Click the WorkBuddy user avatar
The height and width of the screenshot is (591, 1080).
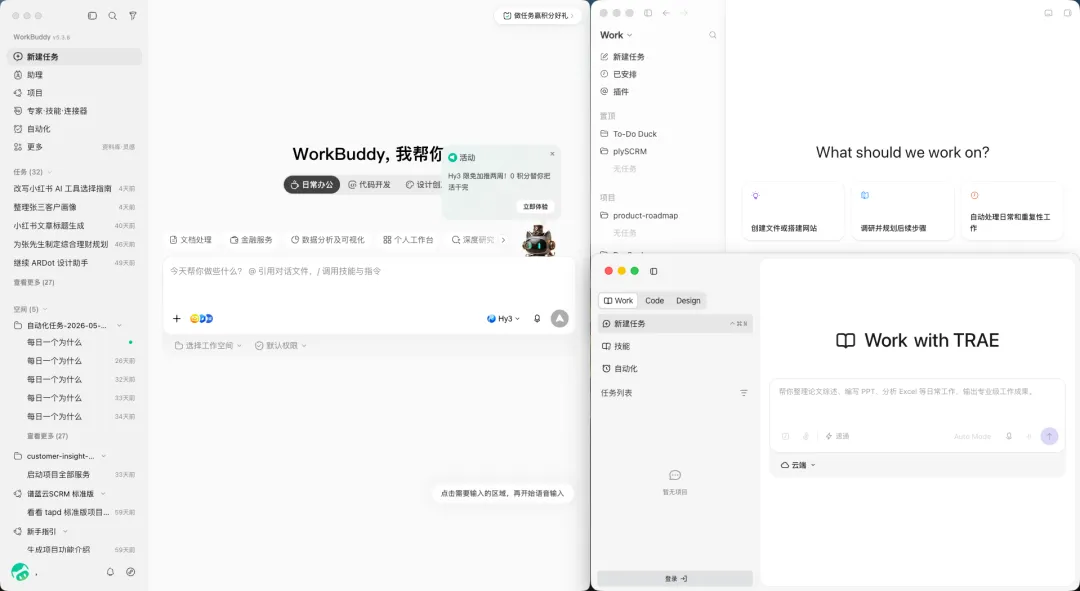click(20, 572)
